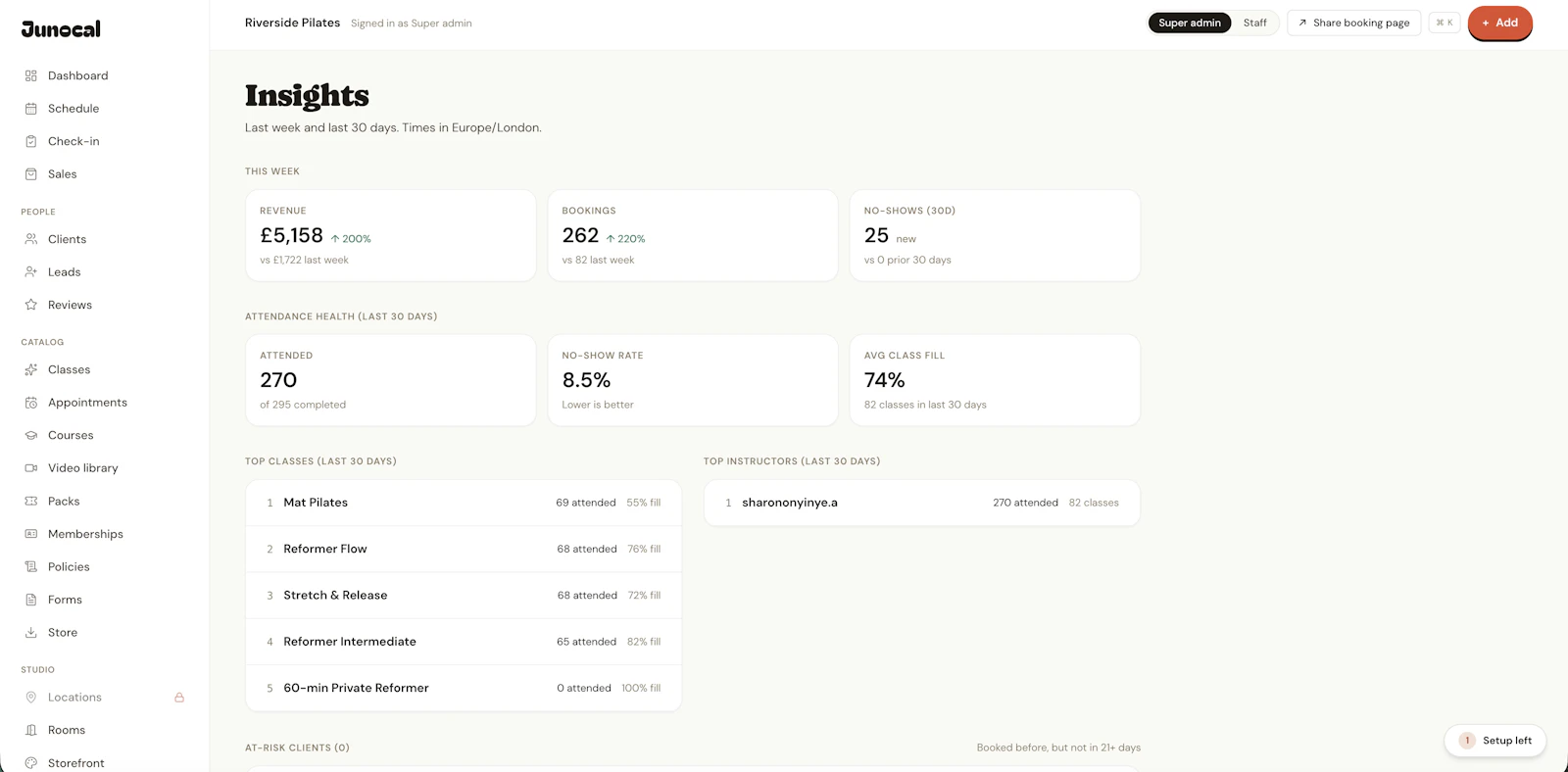Click the Courses graduation cap icon
Viewport: 1568px width, 772px height.
(31, 435)
